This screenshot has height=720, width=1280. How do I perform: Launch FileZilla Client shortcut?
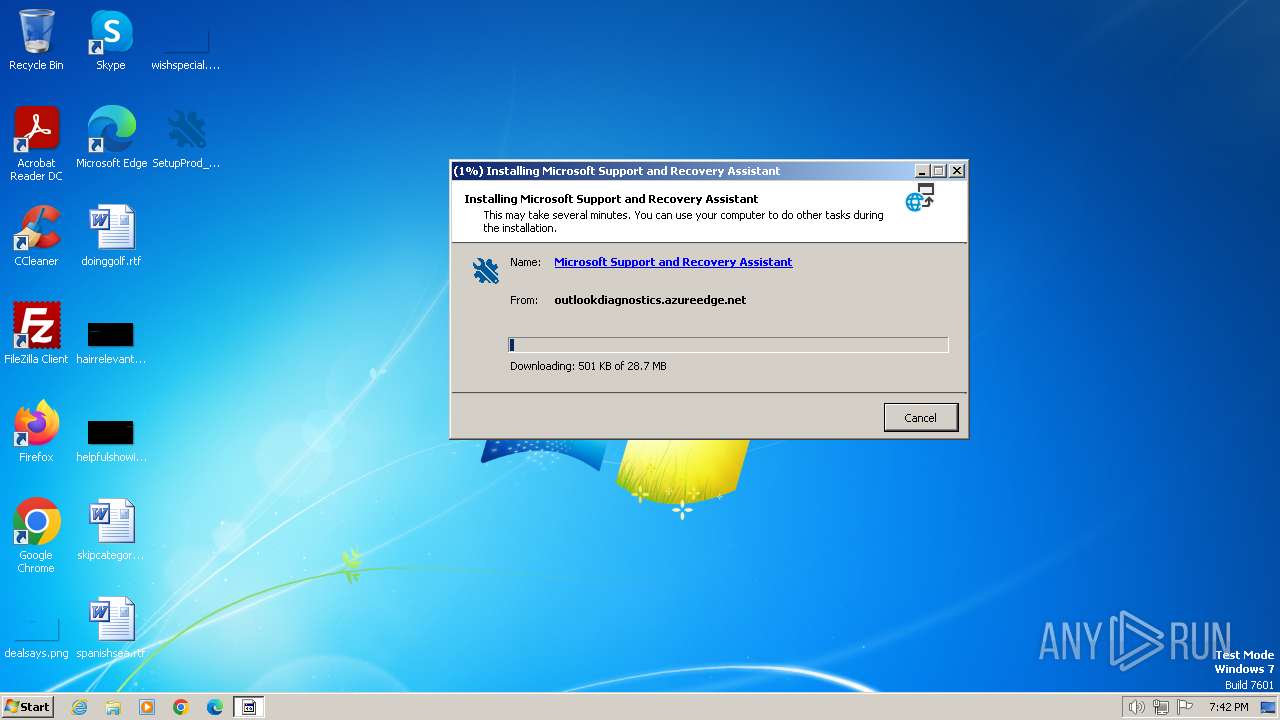36,334
